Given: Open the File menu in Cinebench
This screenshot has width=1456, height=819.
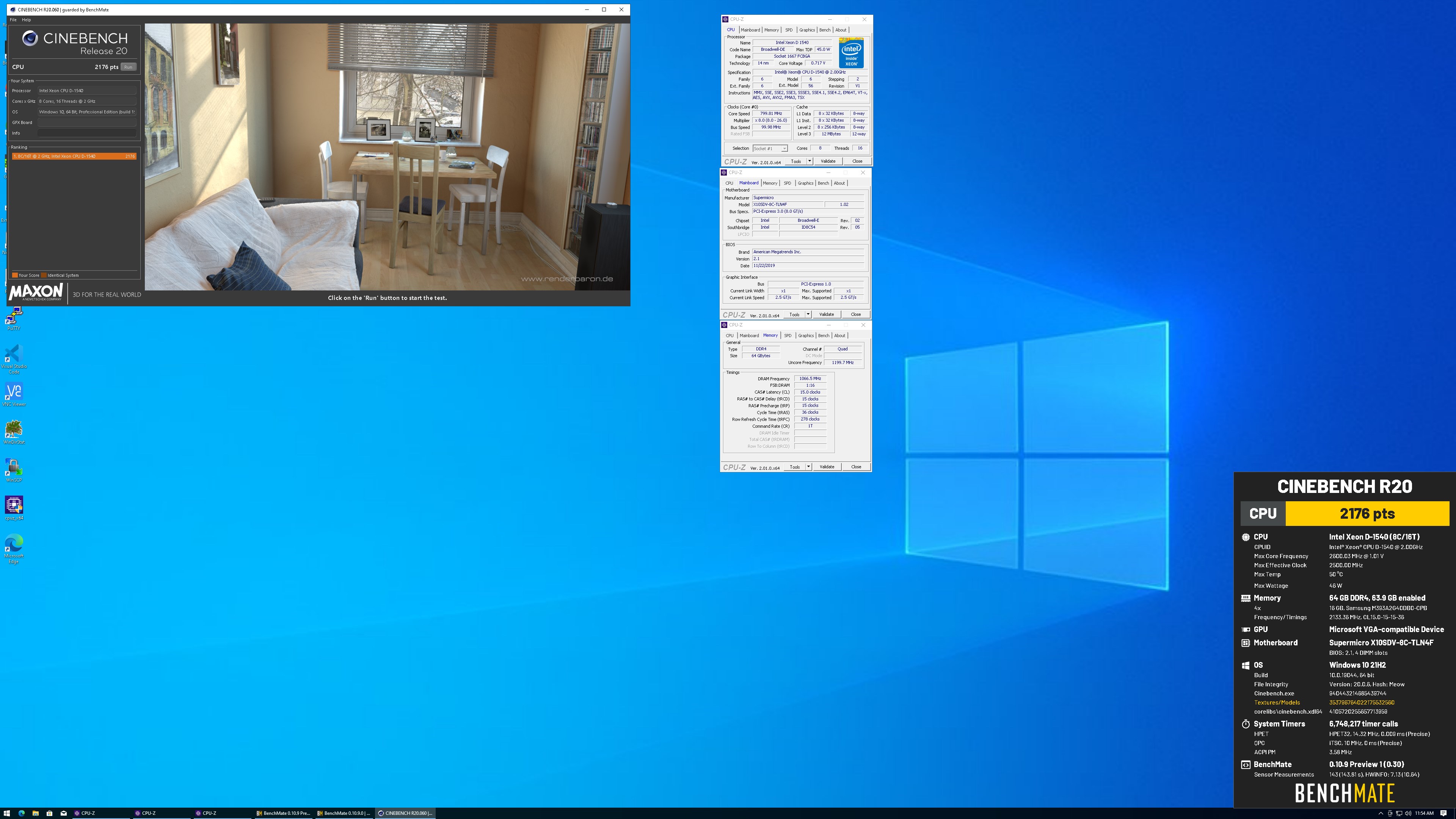Looking at the screenshot, I should (x=13, y=20).
